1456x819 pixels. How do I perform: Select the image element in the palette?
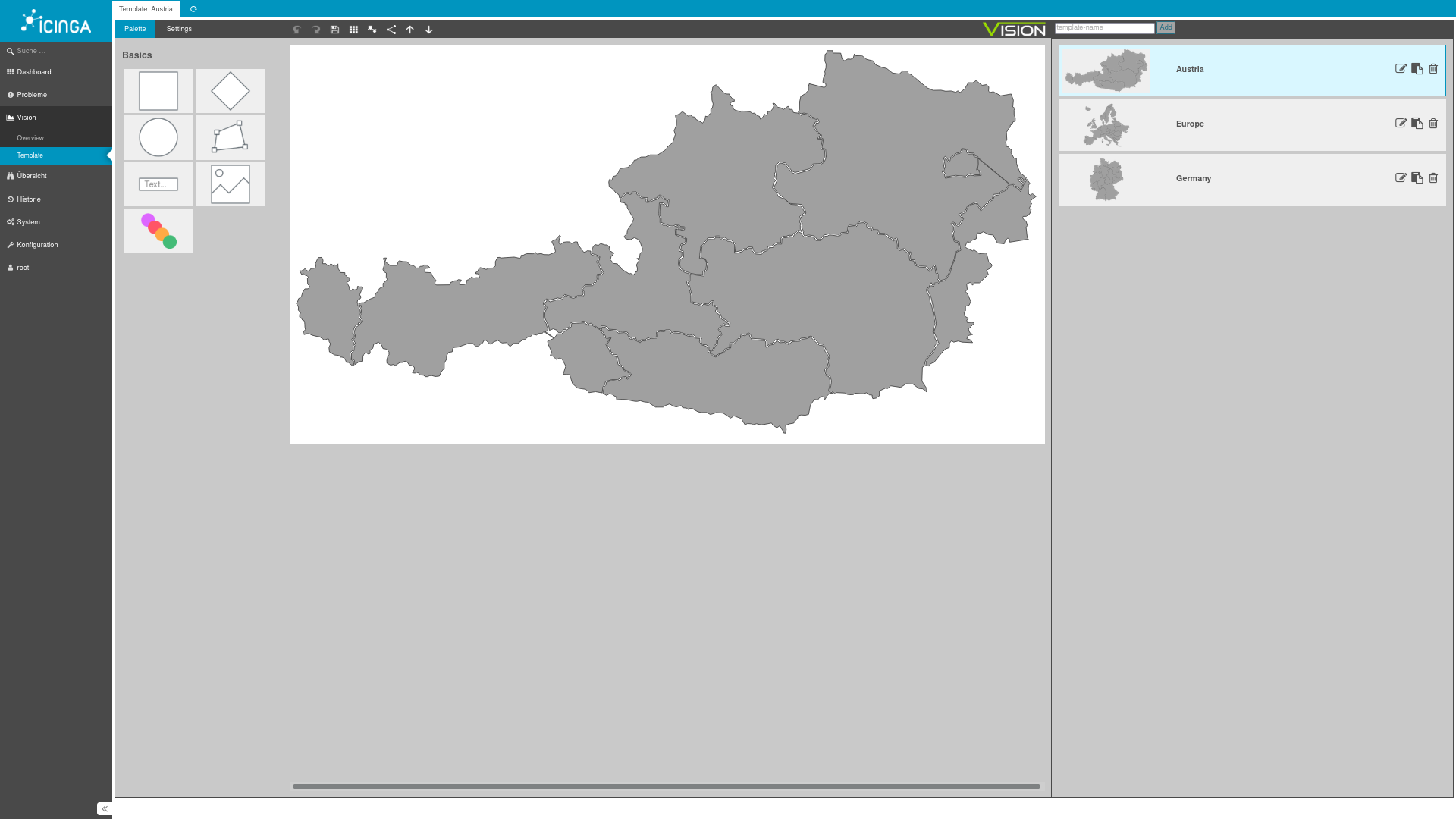point(231,184)
